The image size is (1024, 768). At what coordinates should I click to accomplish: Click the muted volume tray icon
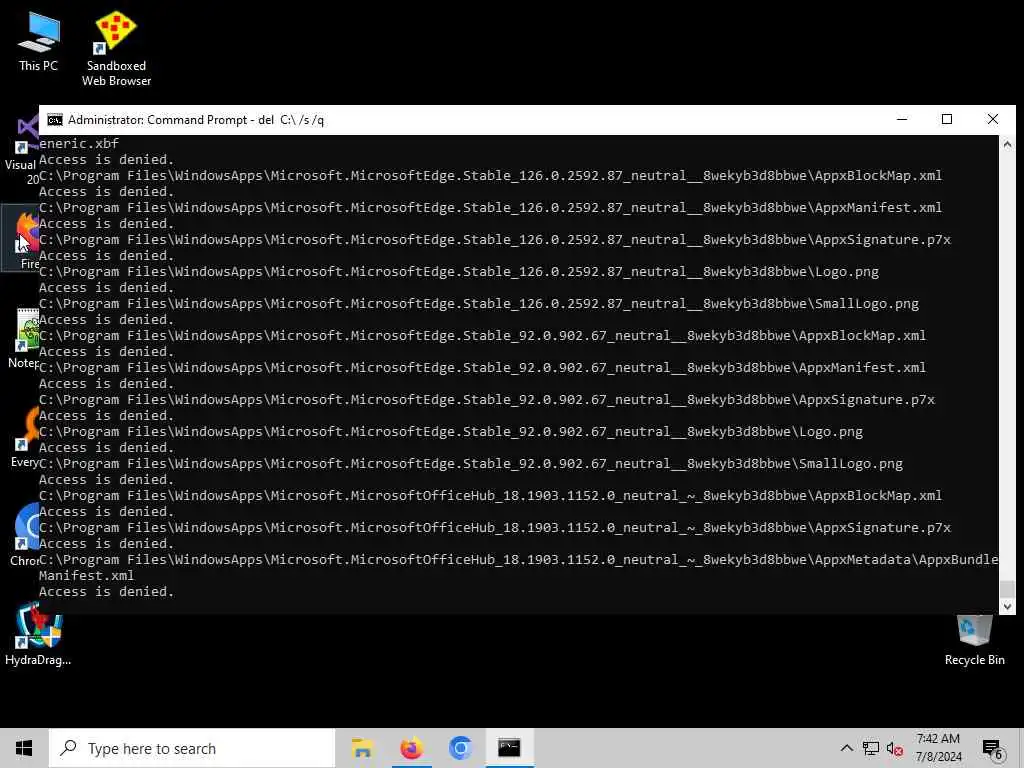click(x=894, y=748)
